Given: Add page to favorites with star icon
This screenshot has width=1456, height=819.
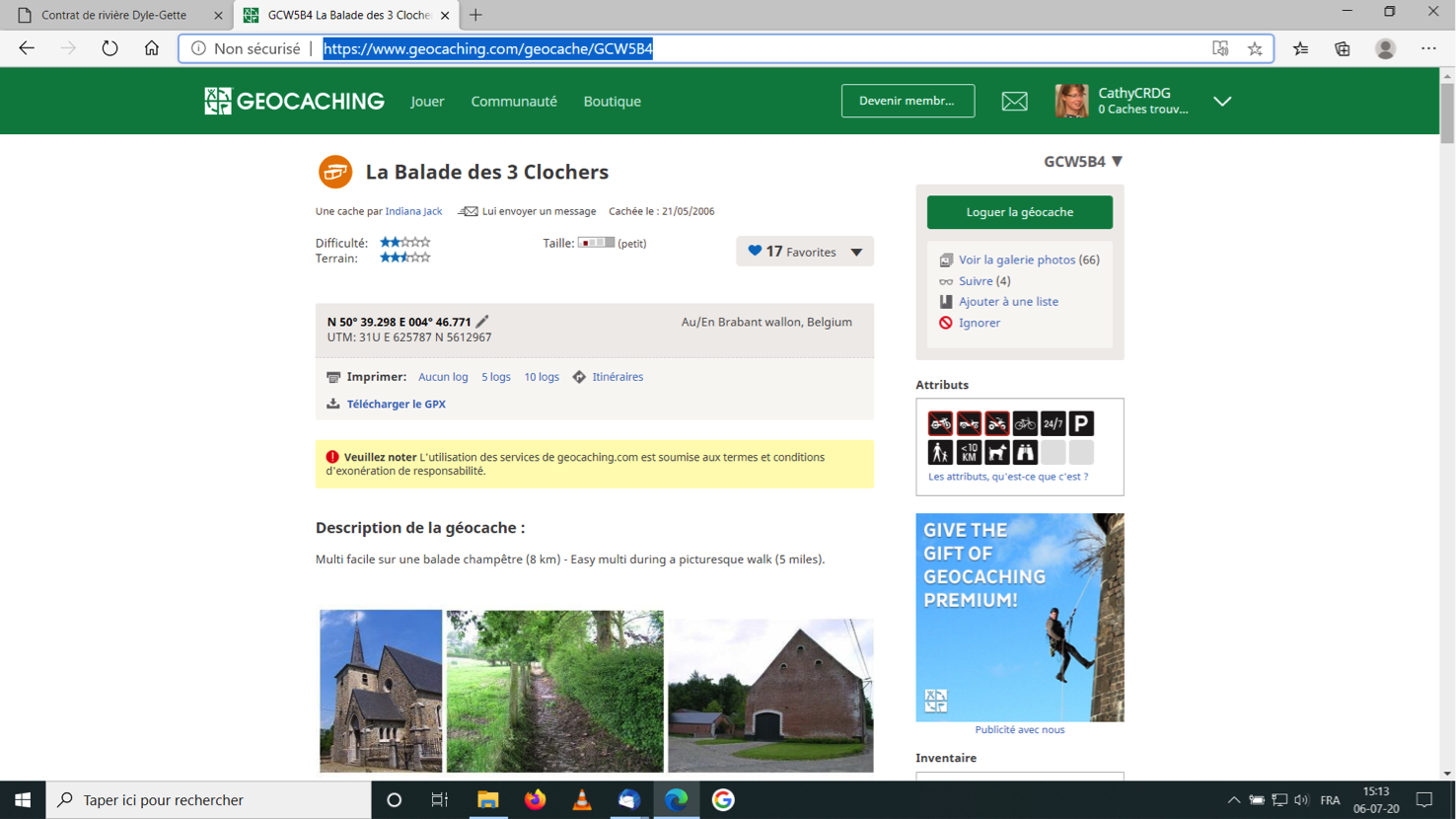Looking at the screenshot, I should (1255, 48).
